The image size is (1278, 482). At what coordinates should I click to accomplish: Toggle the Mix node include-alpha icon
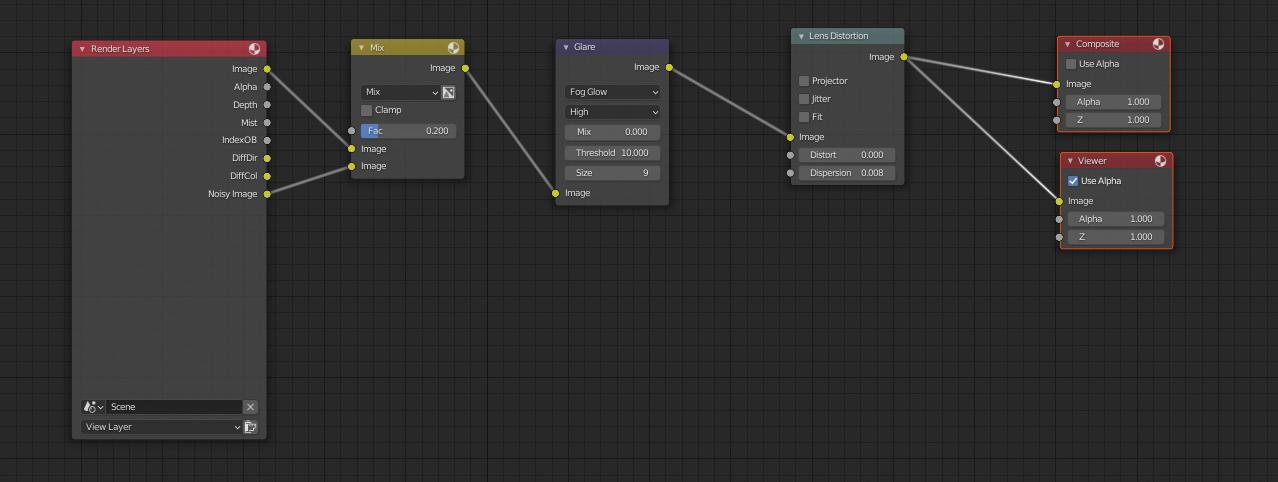click(x=448, y=92)
